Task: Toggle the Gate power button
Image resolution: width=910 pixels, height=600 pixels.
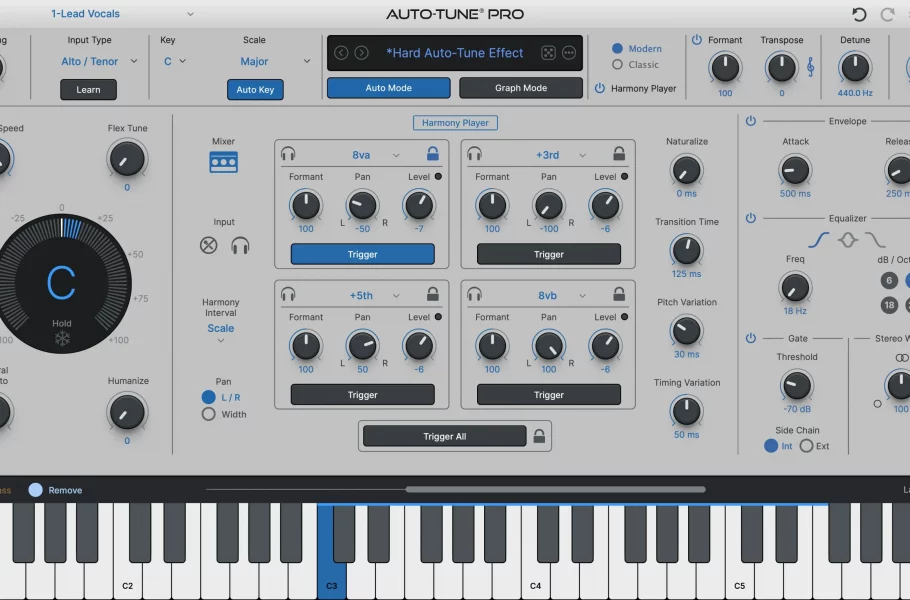Action: click(750, 338)
